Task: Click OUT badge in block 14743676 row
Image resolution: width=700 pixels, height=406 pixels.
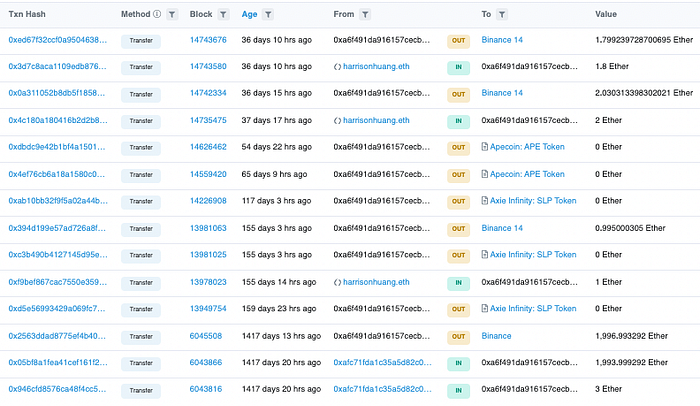Action: click(x=458, y=41)
